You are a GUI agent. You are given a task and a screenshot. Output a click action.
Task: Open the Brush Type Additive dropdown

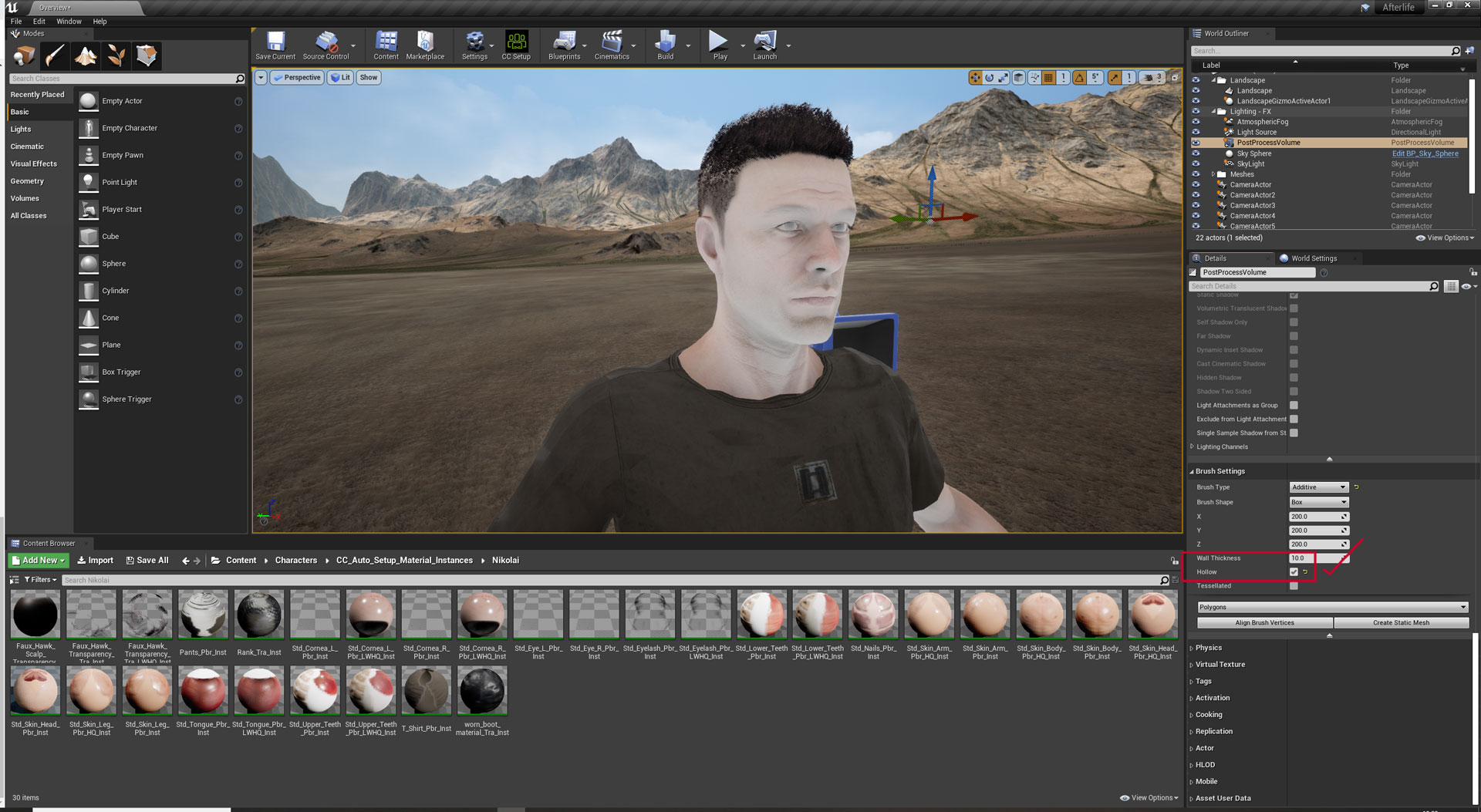1318,487
